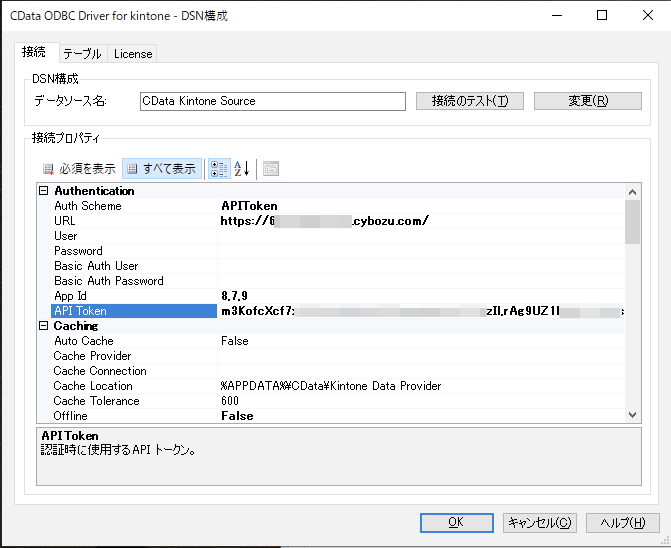Select the Offline property row

(x=337, y=416)
